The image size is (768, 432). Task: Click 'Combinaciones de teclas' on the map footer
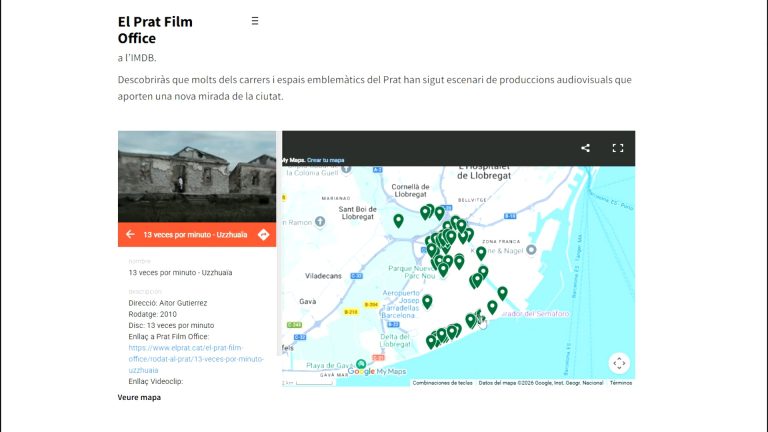click(x=442, y=383)
